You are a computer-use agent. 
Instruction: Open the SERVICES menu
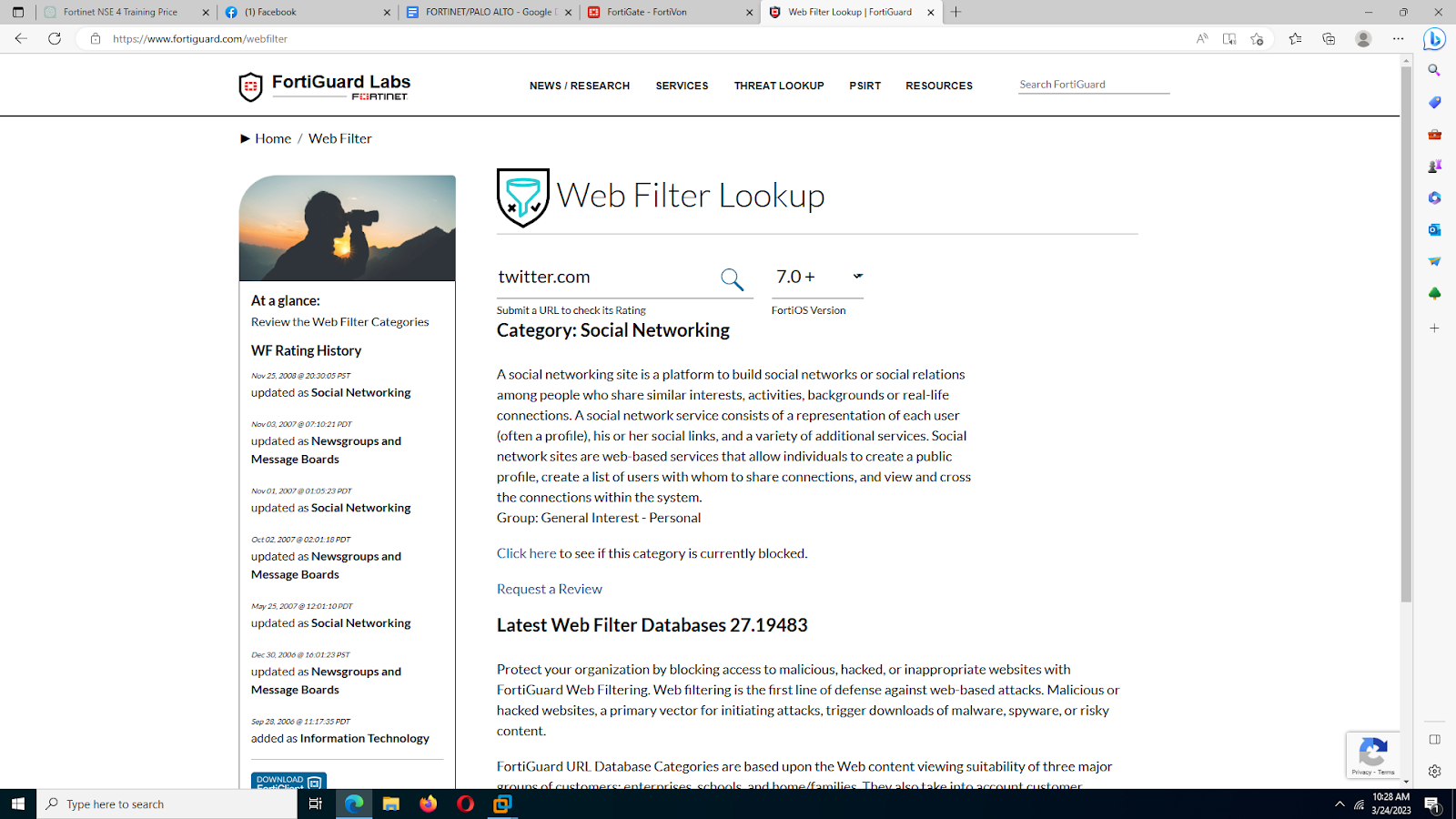tap(682, 86)
